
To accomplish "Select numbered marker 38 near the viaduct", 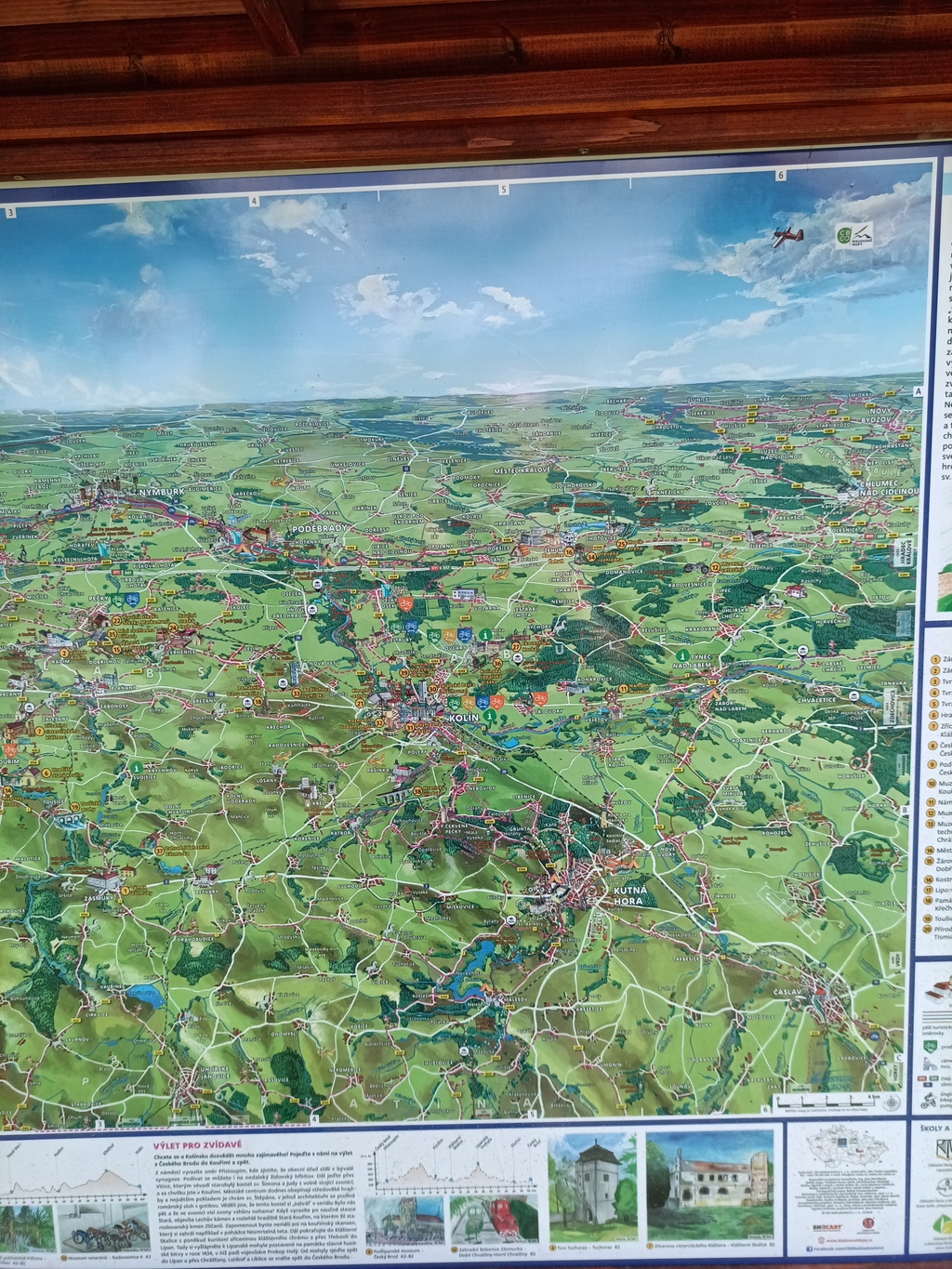I will 417,790.
